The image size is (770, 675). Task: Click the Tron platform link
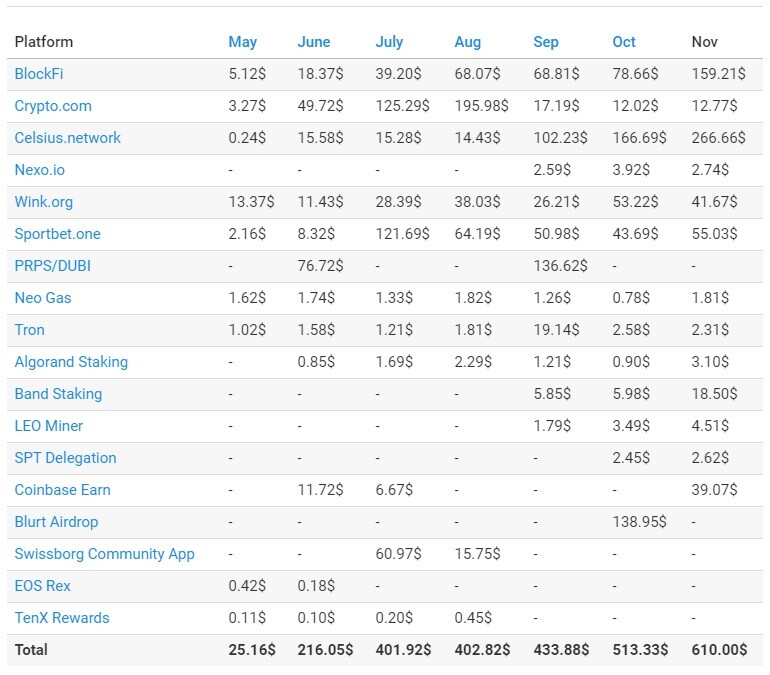coord(29,329)
